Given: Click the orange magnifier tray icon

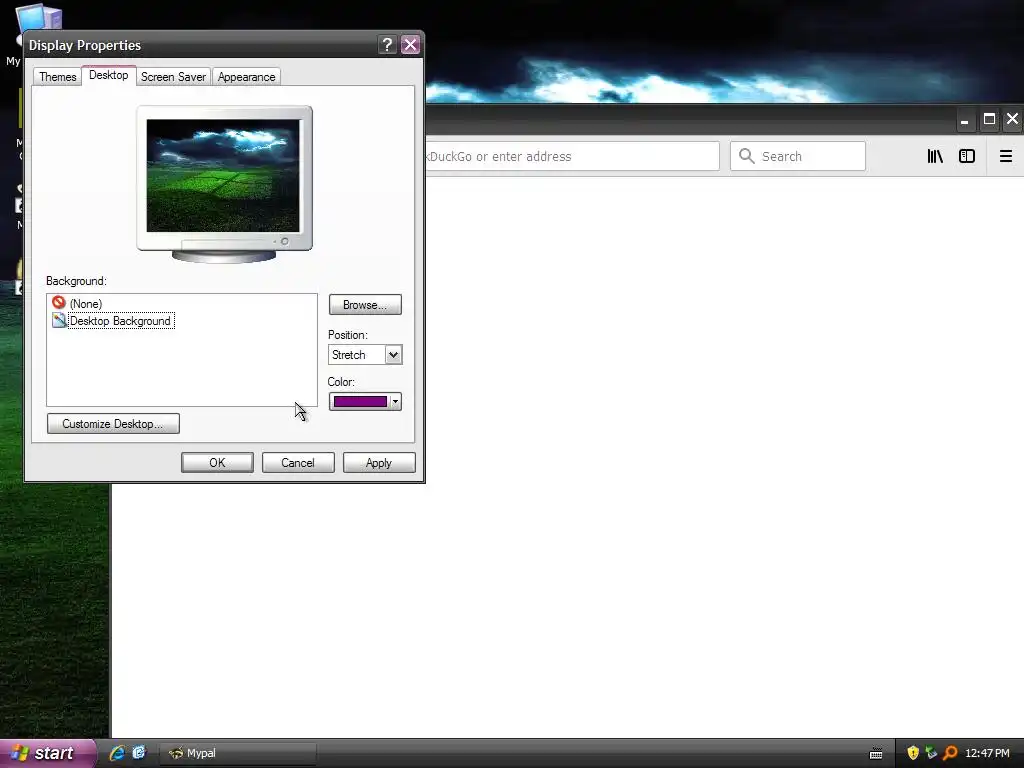Looking at the screenshot, I should pos(950,753).
